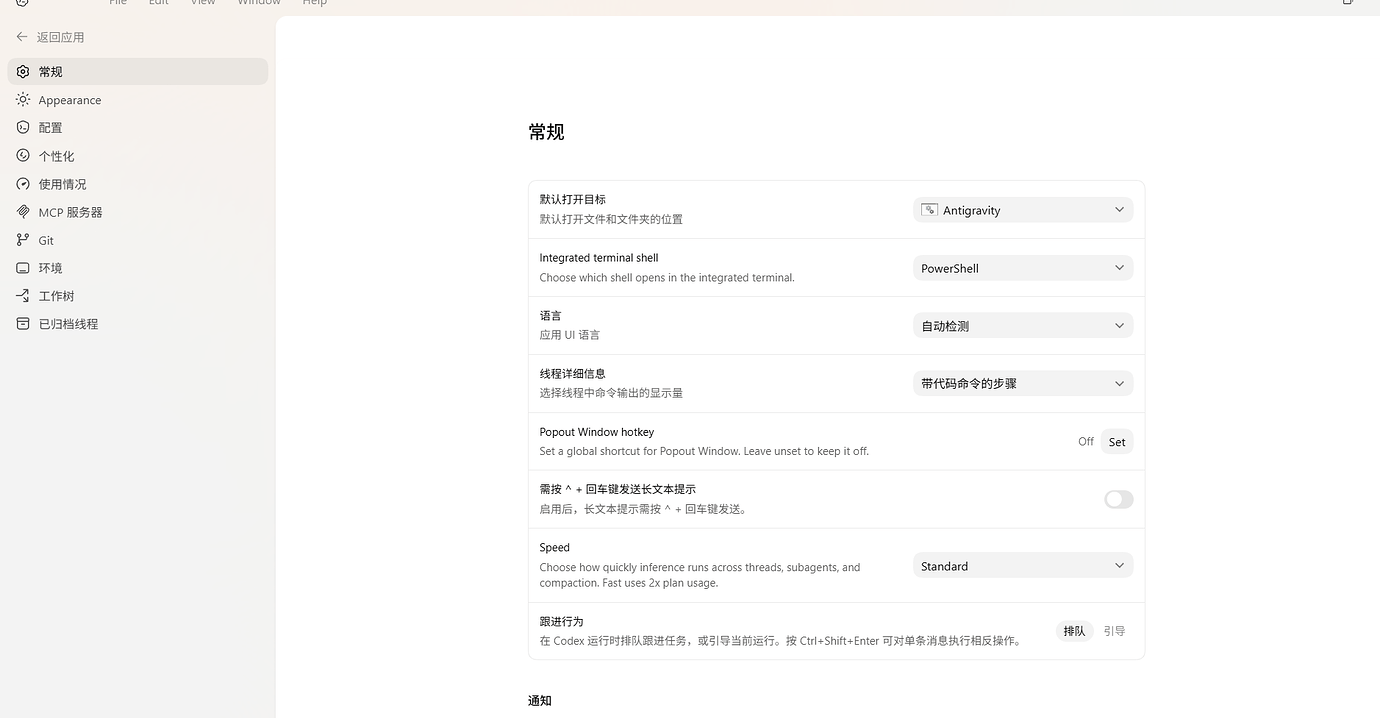The height and width of the screenshot is (718, 1380).
Task: Open Git settings via branch icon
Action: pyautogui.click(x=23, y=240)
